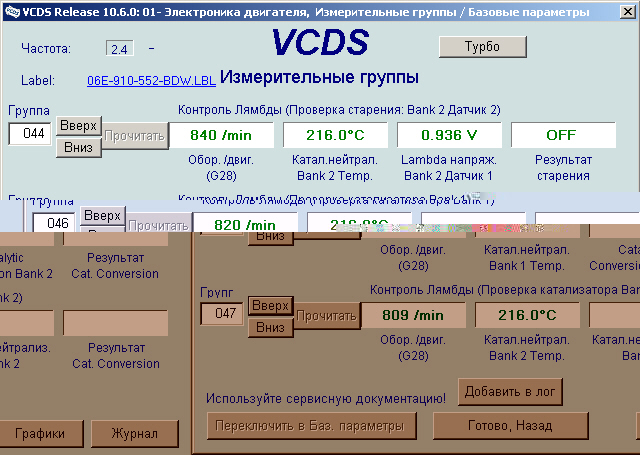Screen dimensions: 640x455
Task: Click Вверх next to group 047
Action: pos(270,306)
